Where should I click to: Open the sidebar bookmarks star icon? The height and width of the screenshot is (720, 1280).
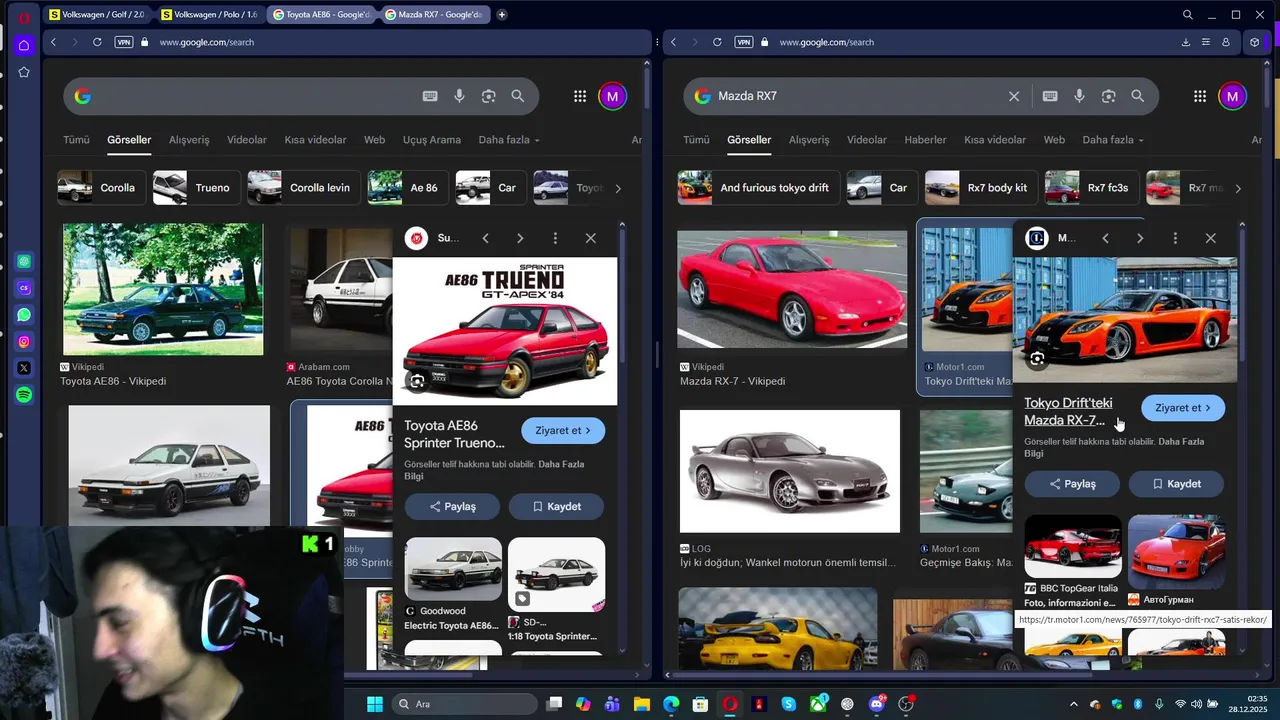coord(24,72)
